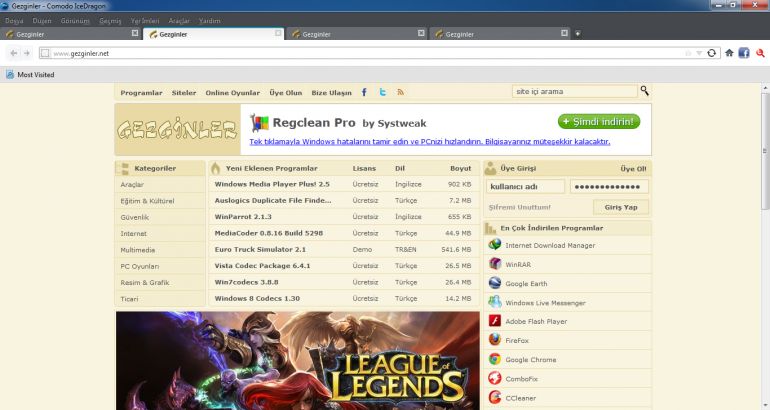This screenshot has height=410, width=770.
Task: Open the Yer İmleri menu
Action: 145,21
